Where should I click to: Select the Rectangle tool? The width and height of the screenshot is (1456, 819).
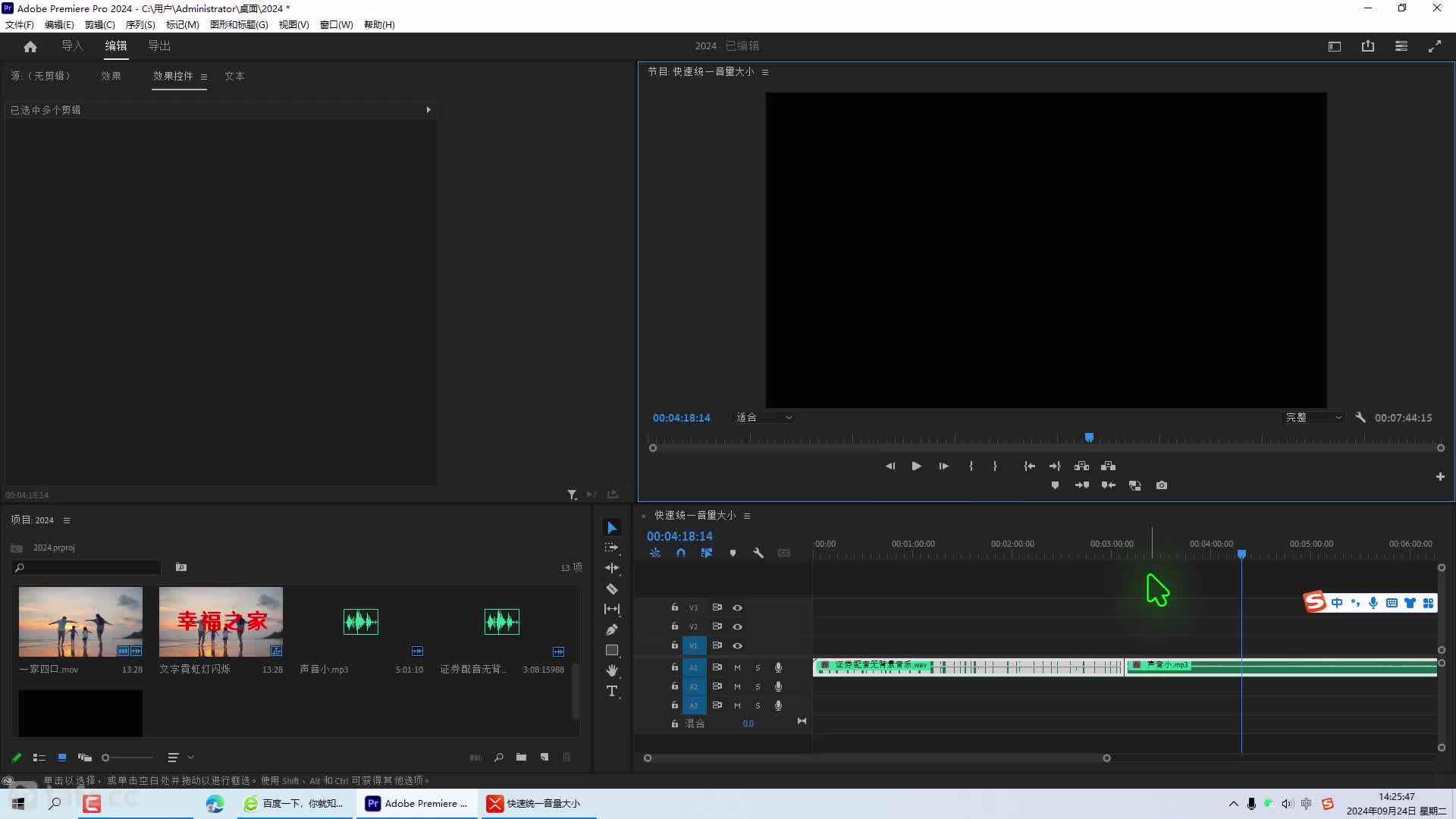coord(612,650)
